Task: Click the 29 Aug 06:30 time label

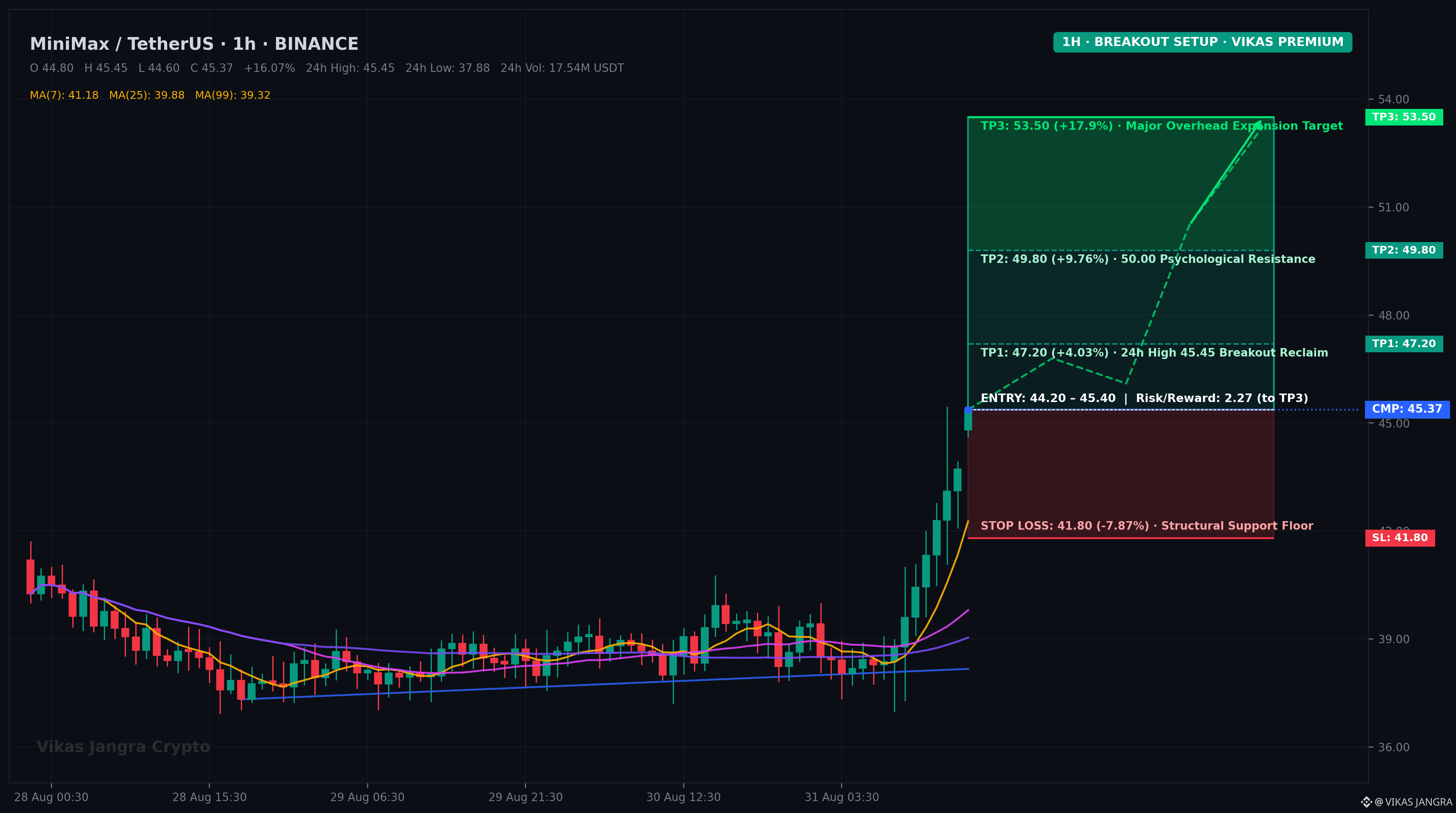Action: point(367,797)
